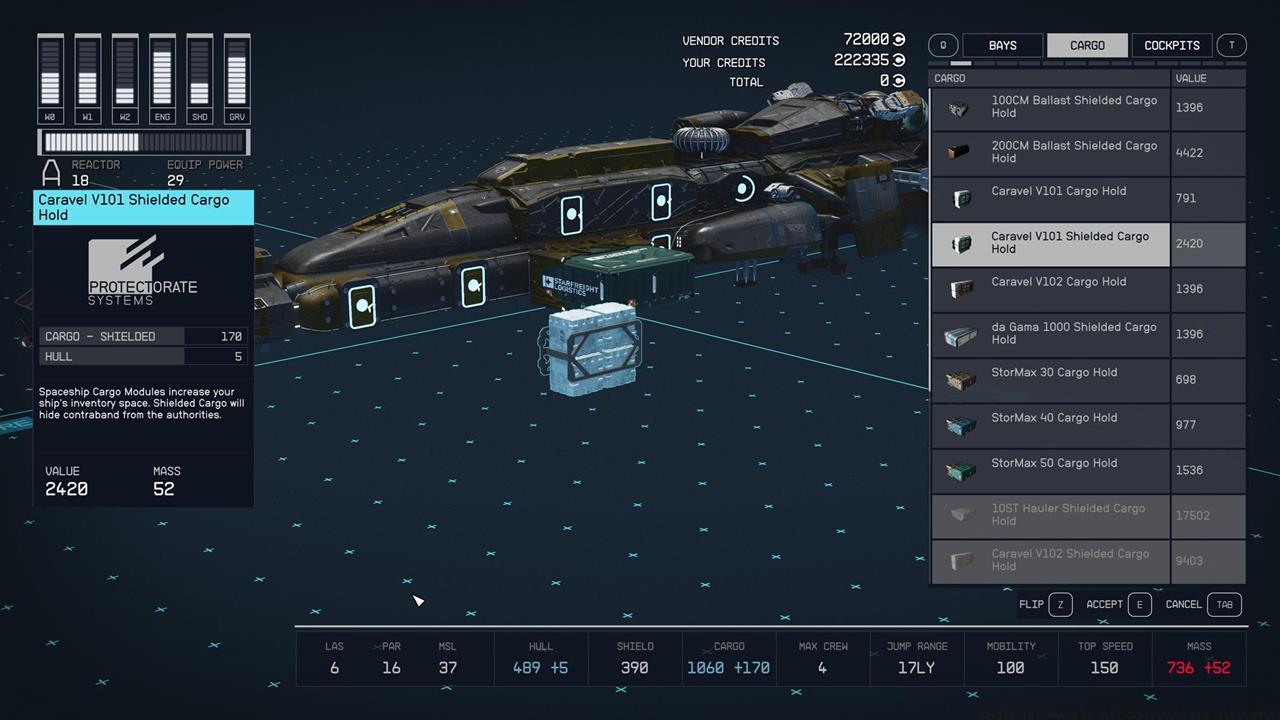Switch to the BAYS tab
Screen dimensions: 1280x720
1002,45
